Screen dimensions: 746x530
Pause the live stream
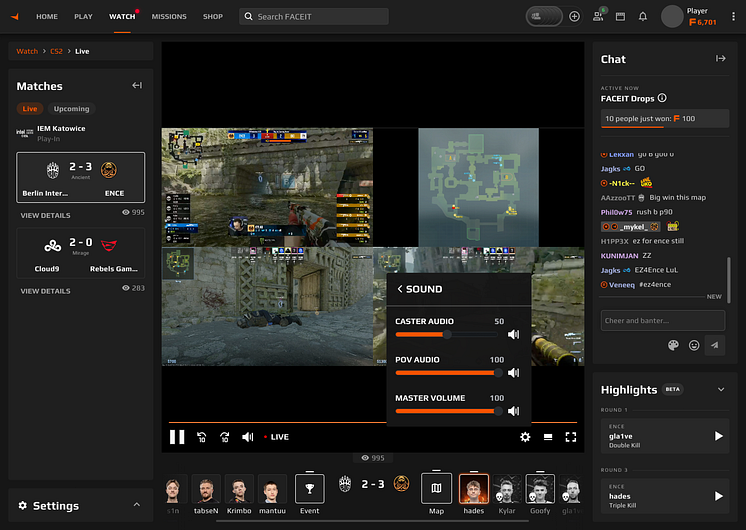pos(177,437)
